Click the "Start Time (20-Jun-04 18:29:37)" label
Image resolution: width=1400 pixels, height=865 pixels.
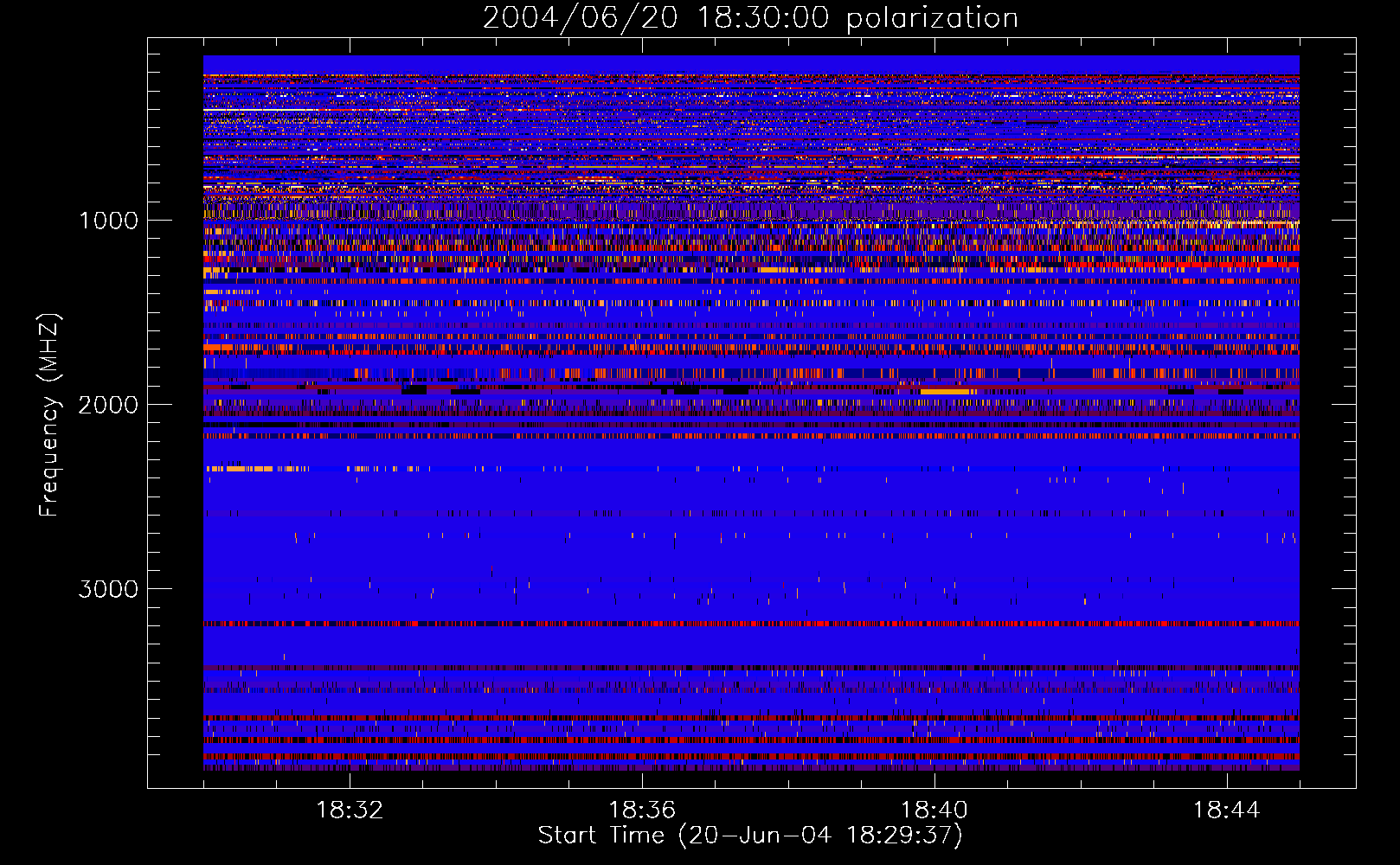(x=750, y=836)
